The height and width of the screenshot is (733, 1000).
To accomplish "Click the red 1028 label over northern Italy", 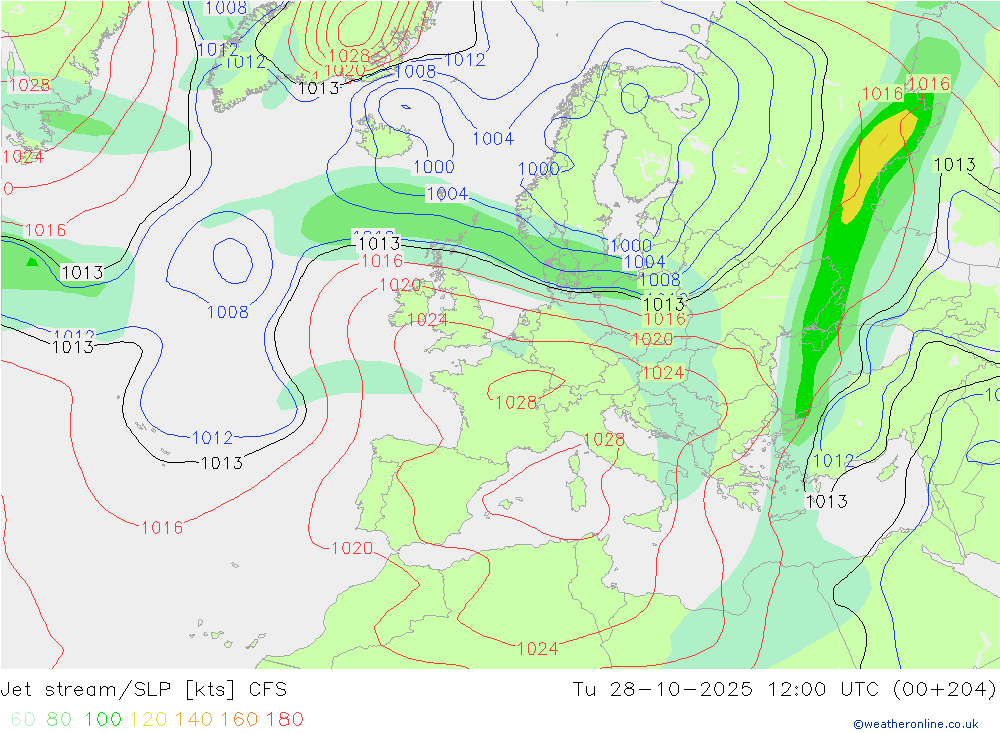I will click(x=603, y=439).
